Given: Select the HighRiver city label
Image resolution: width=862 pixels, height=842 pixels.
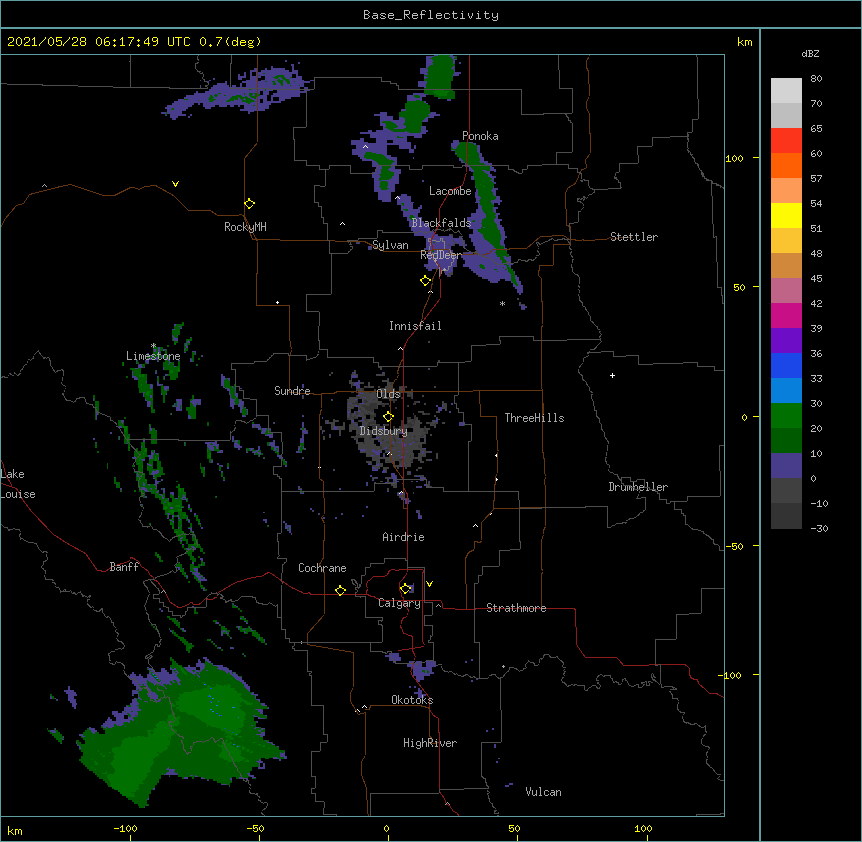Looking at the screenshot, I should coord(430,743).
